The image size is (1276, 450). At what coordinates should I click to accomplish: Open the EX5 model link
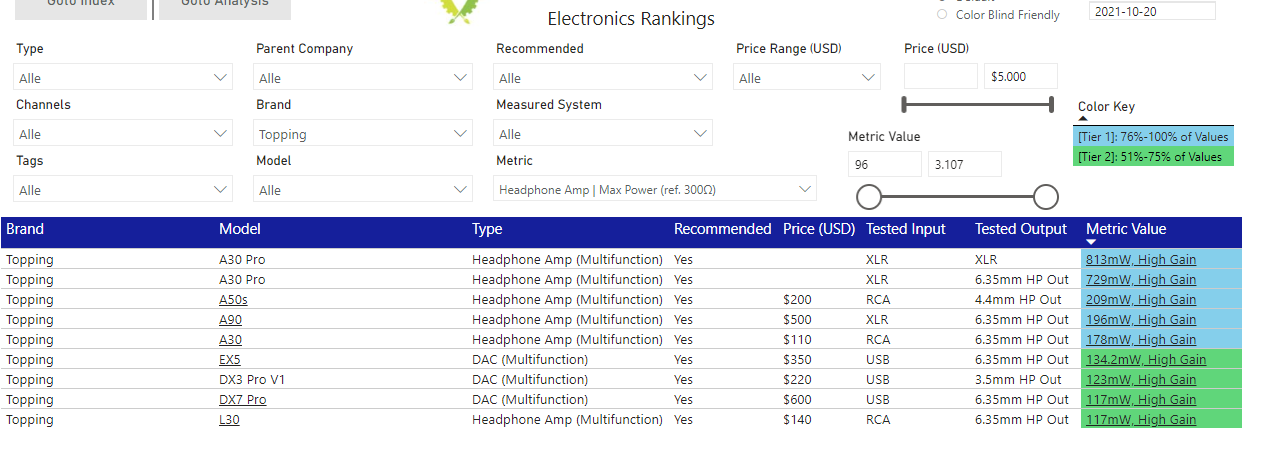(x=230, y=360)
